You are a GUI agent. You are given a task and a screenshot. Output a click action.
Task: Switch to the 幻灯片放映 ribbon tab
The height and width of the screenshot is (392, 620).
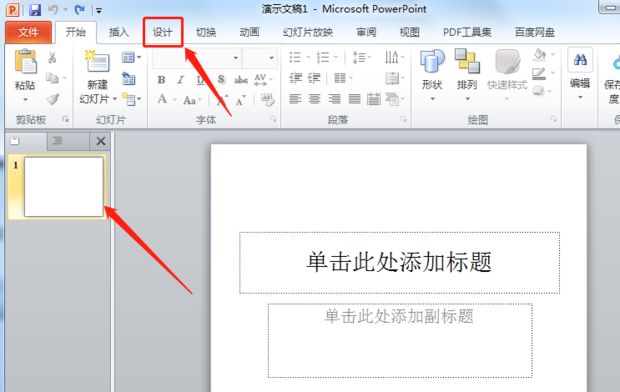308,32
